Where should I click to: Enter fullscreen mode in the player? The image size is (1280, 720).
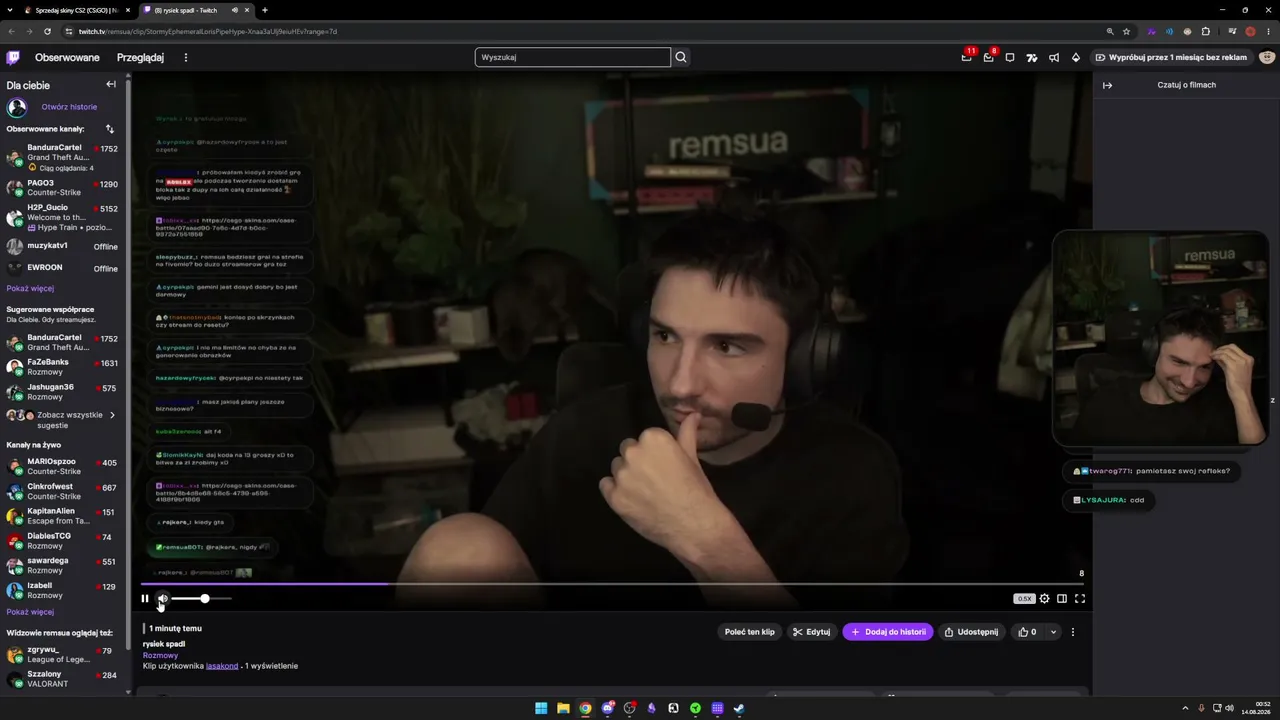click(1080, 599)
